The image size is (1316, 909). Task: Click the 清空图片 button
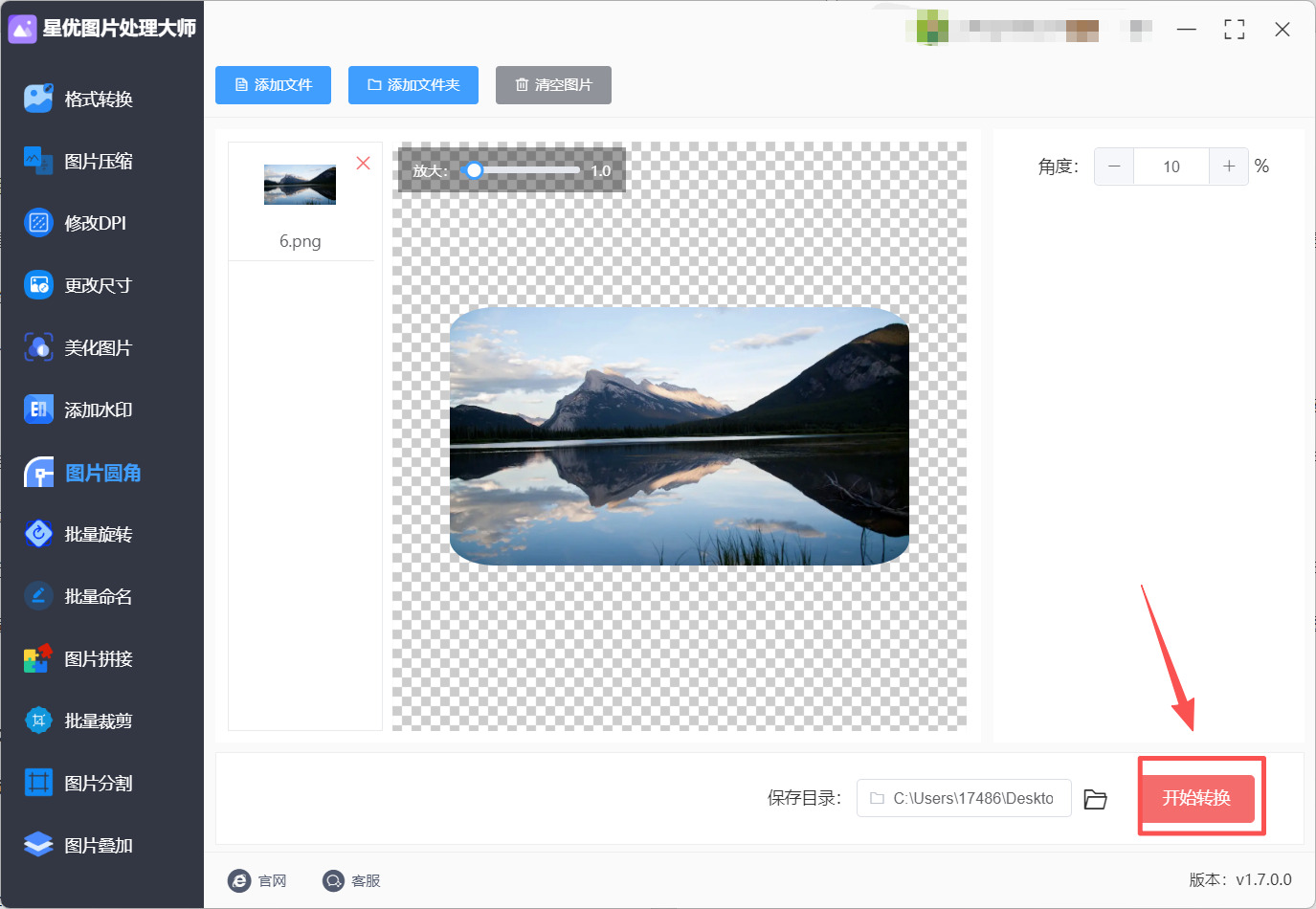(553, 85)
